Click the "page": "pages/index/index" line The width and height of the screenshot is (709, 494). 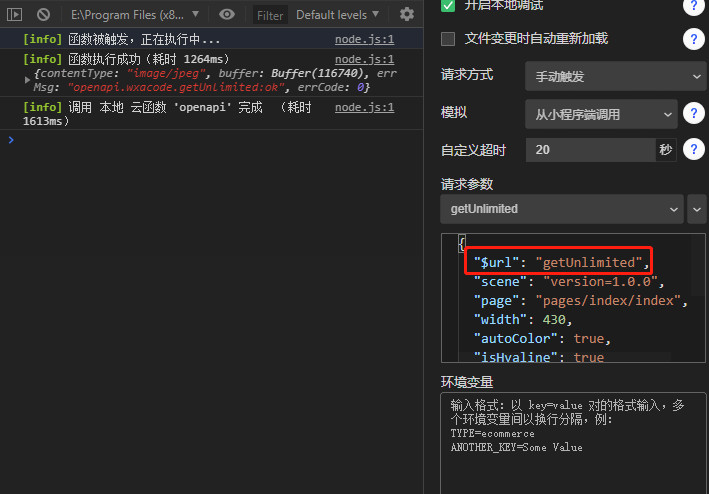coord(581,301)
